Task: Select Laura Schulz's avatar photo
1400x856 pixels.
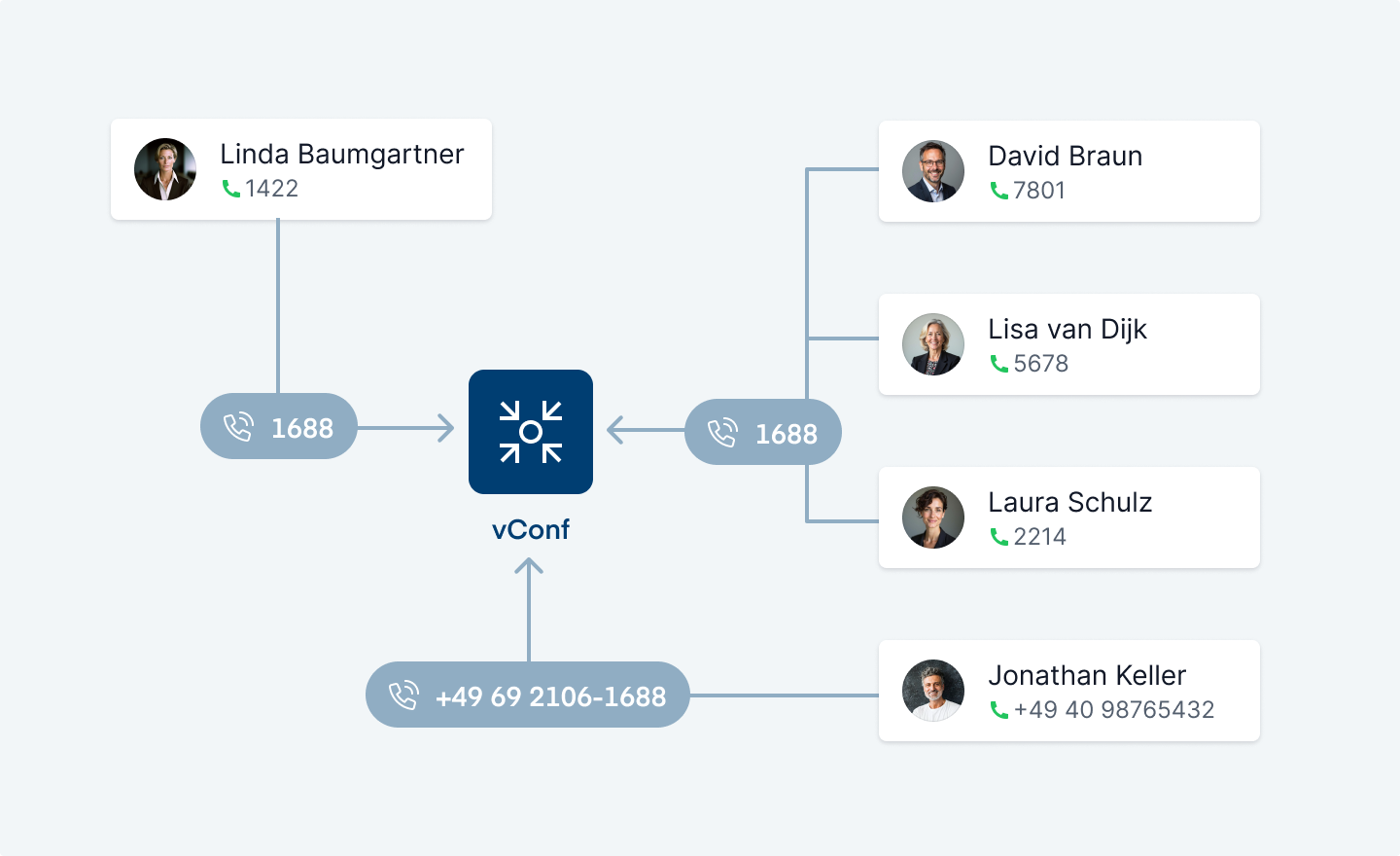Action: point(933,517)
